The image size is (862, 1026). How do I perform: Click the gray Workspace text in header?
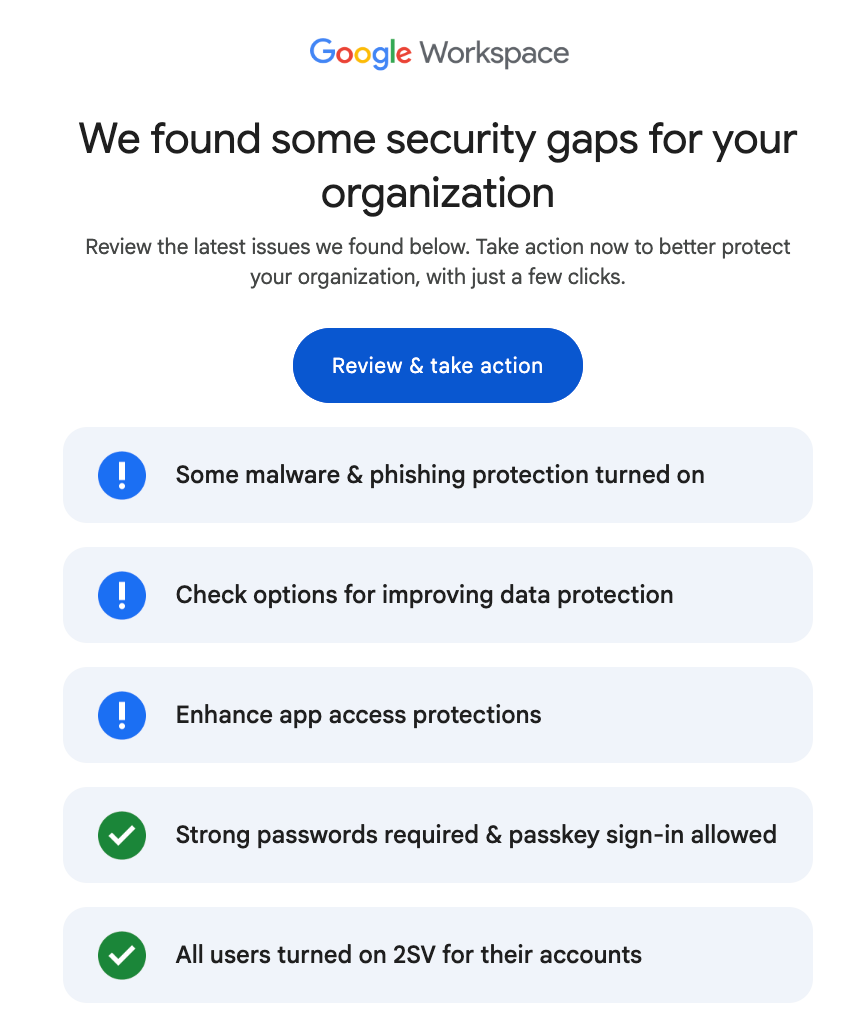pos(494,53)
